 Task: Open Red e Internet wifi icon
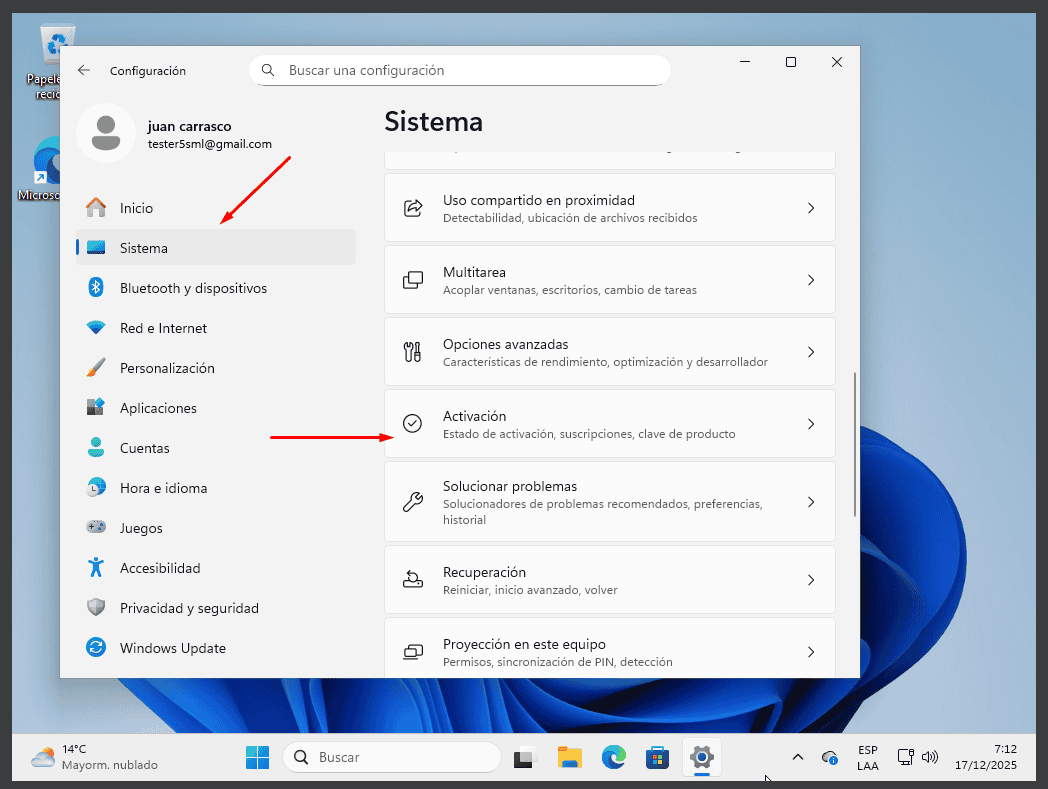pyautogui.click(x=96, y=328)
